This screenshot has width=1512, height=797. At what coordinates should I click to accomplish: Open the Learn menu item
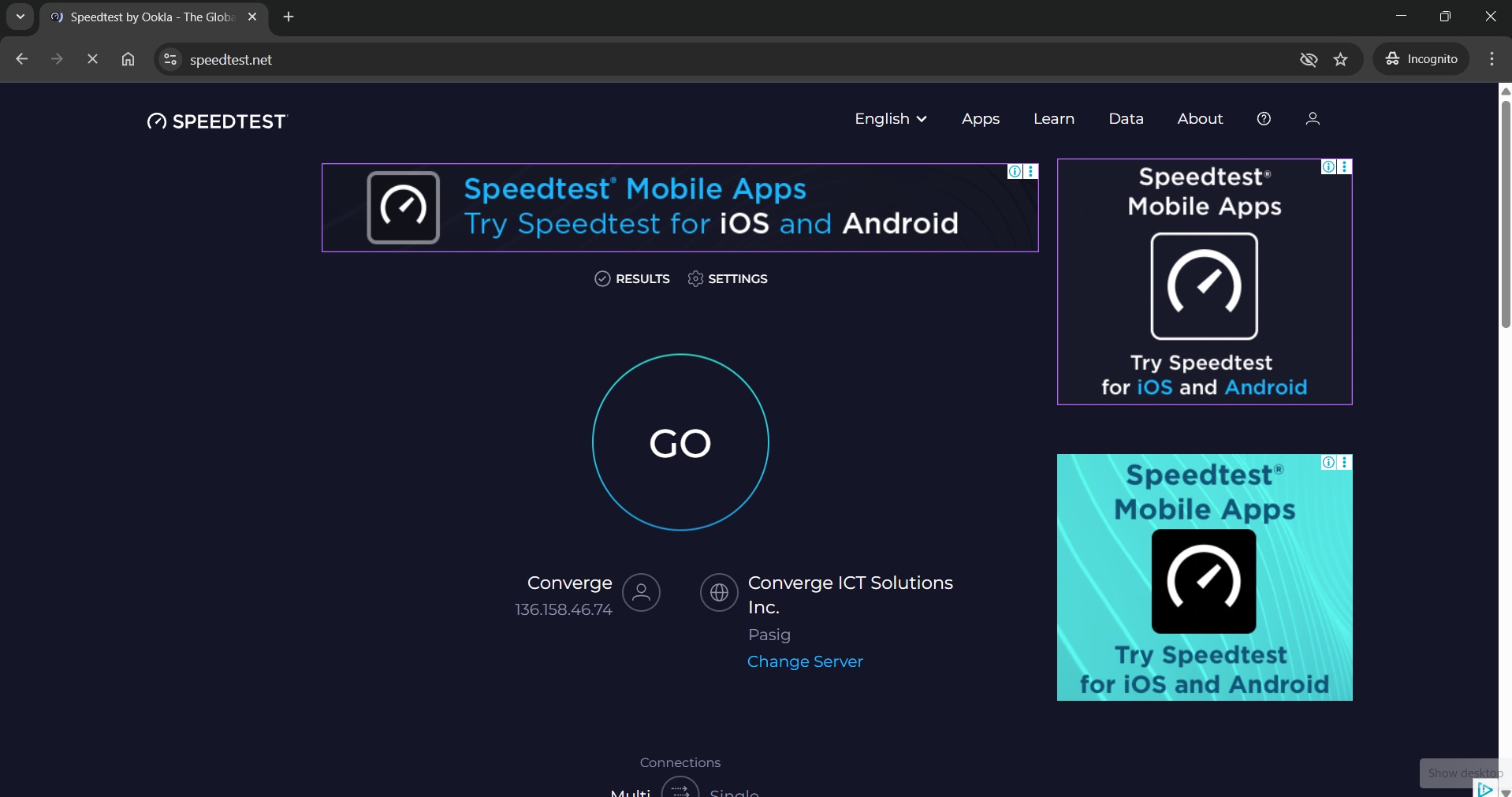click(1053, 119)
